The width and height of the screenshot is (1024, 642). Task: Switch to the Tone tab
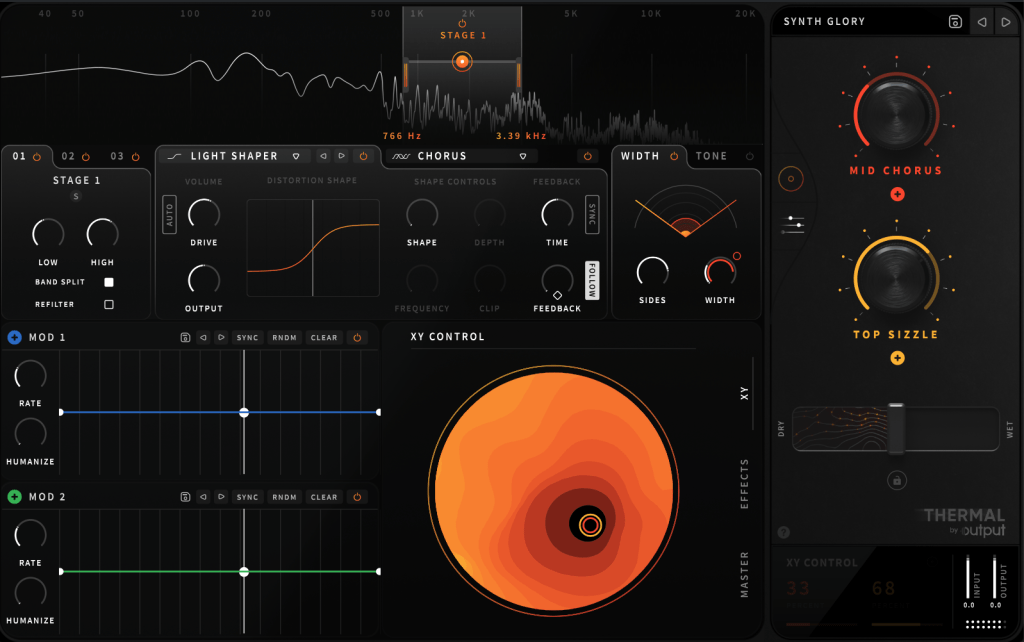[x=712, y=156]
